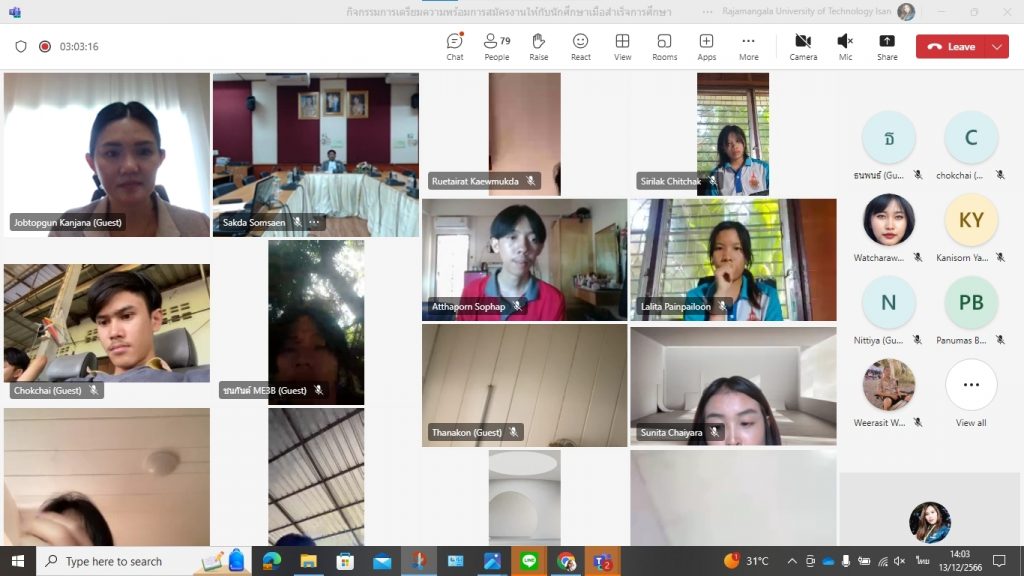The width and height of the screenshot is (1024, 576).
Task: Show the People participants list
Action: (x=496, y=46)
